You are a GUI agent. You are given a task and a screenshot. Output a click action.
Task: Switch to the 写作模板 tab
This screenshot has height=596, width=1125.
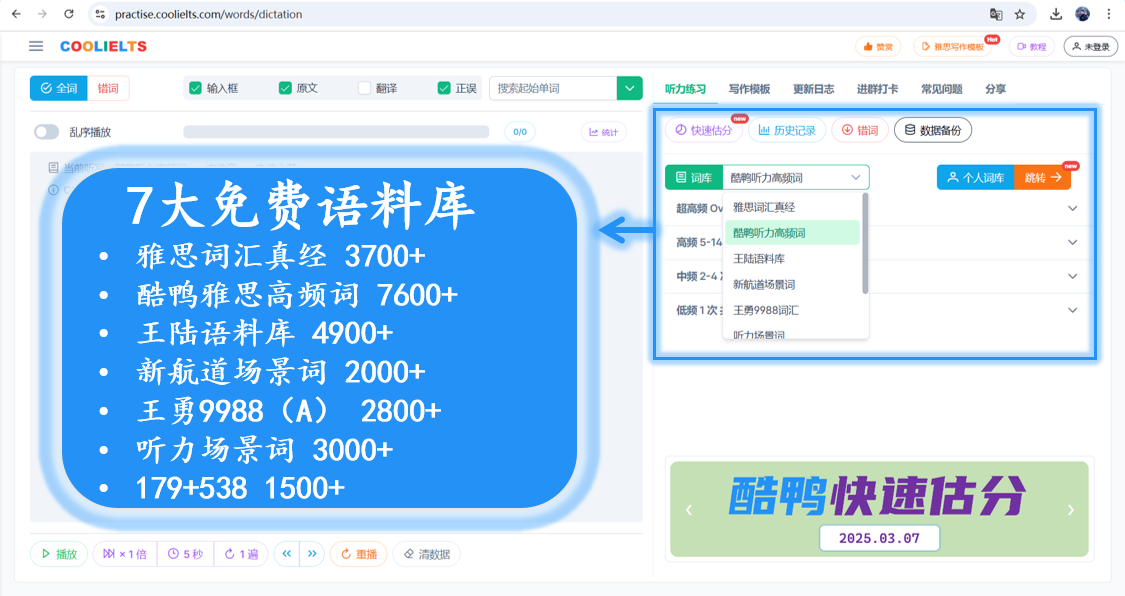[x=750, y=89]
